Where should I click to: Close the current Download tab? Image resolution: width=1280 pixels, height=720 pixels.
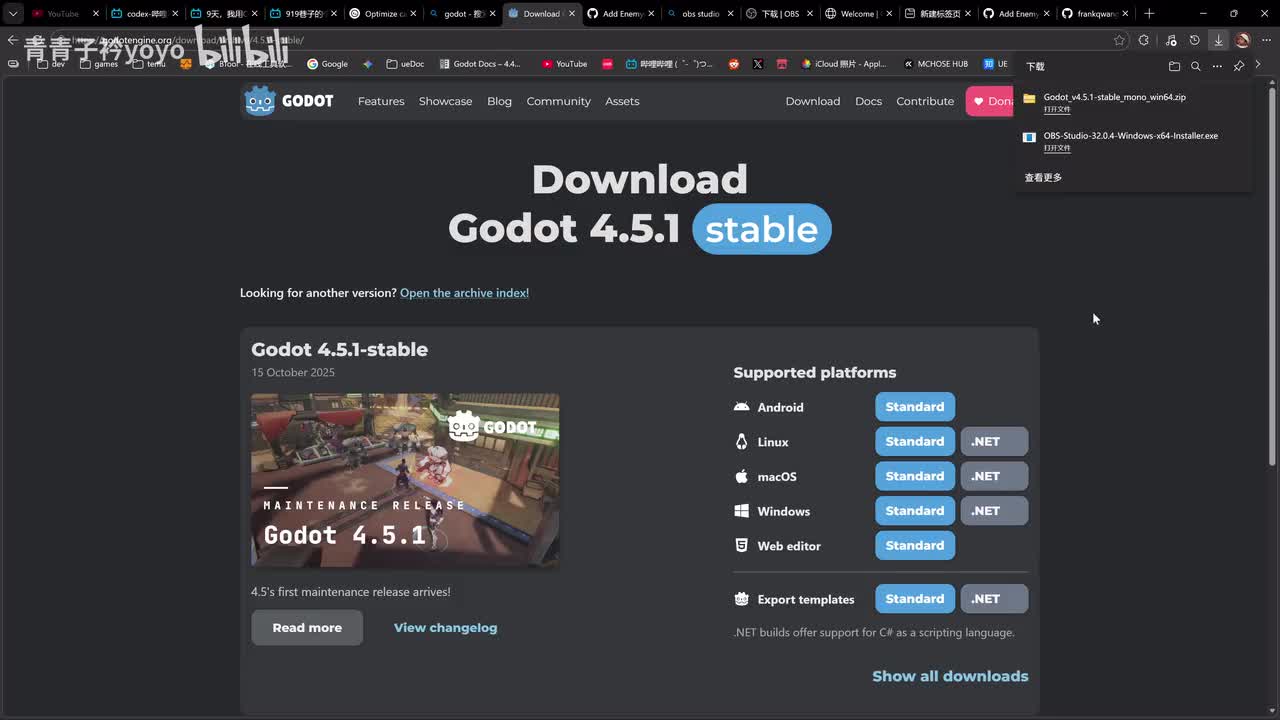(x=571, y=13)
